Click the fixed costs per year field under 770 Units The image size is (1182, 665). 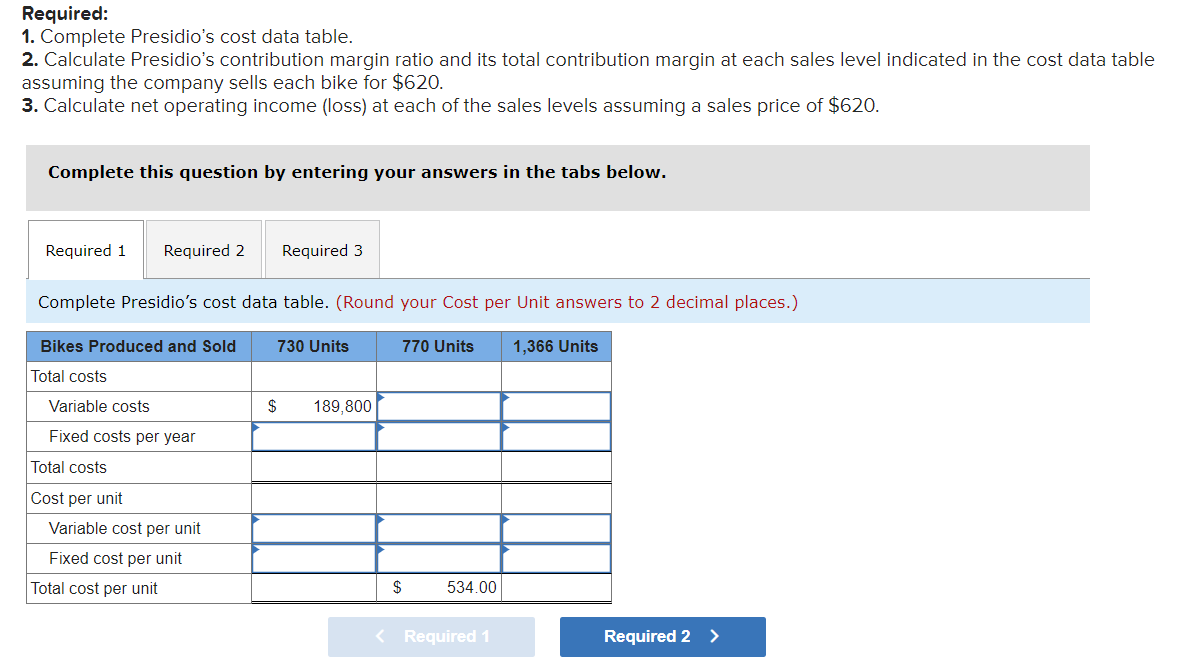(438, 436)
